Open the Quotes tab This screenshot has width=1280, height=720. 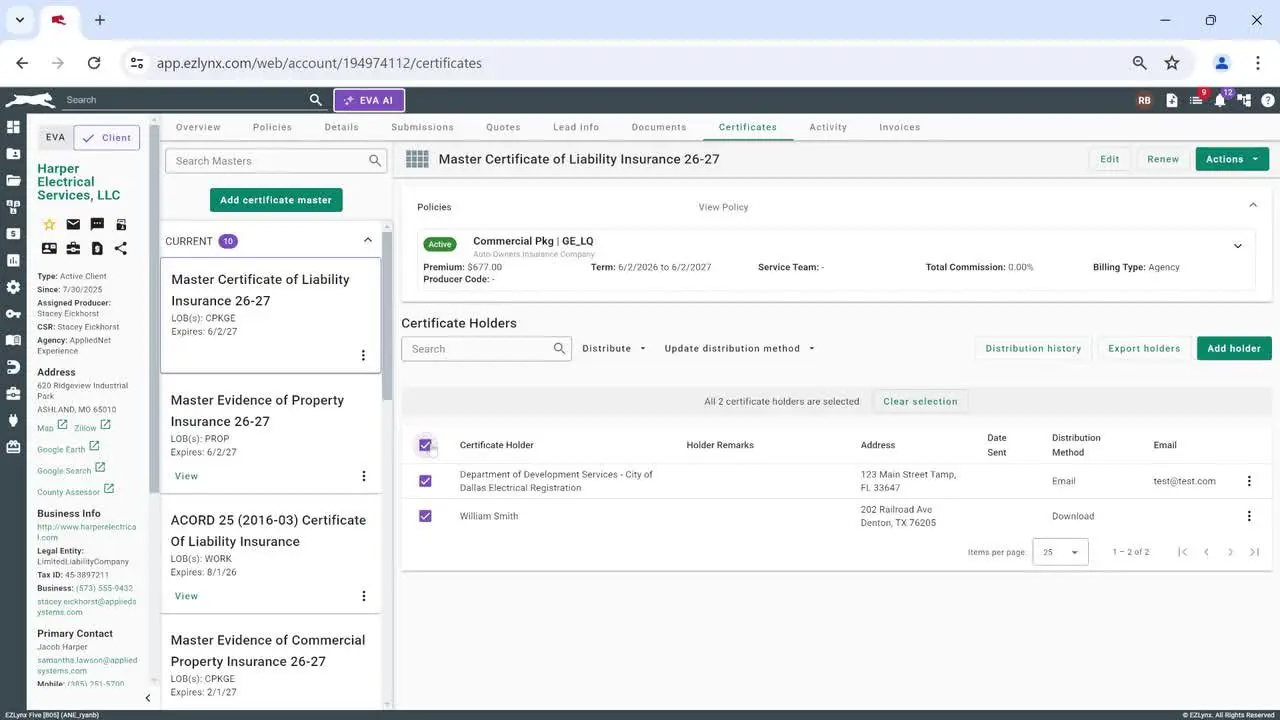[x=503, y=127]
